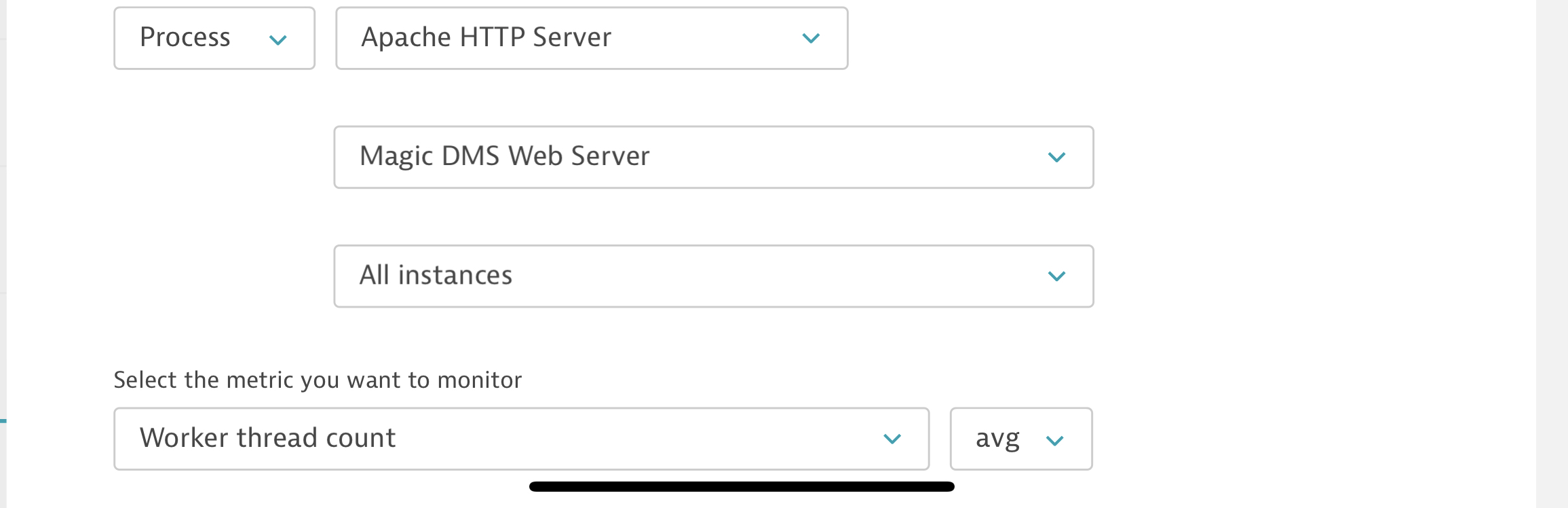Open the avg aggregation dropdown
Screen dimensions: 1568x508
[x=1020, y=439]
